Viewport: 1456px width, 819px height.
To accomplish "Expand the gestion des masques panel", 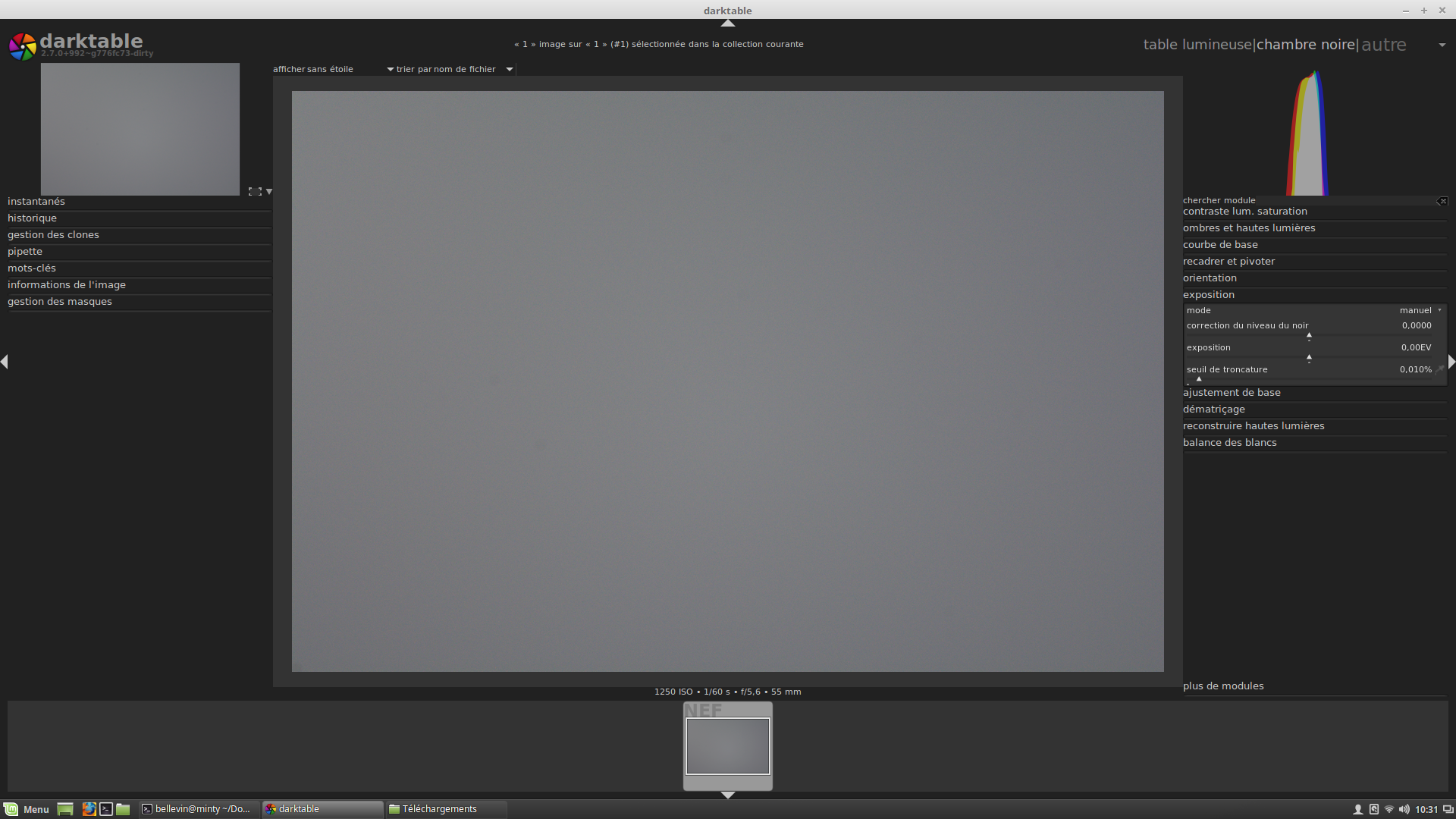I will (139, 302).
